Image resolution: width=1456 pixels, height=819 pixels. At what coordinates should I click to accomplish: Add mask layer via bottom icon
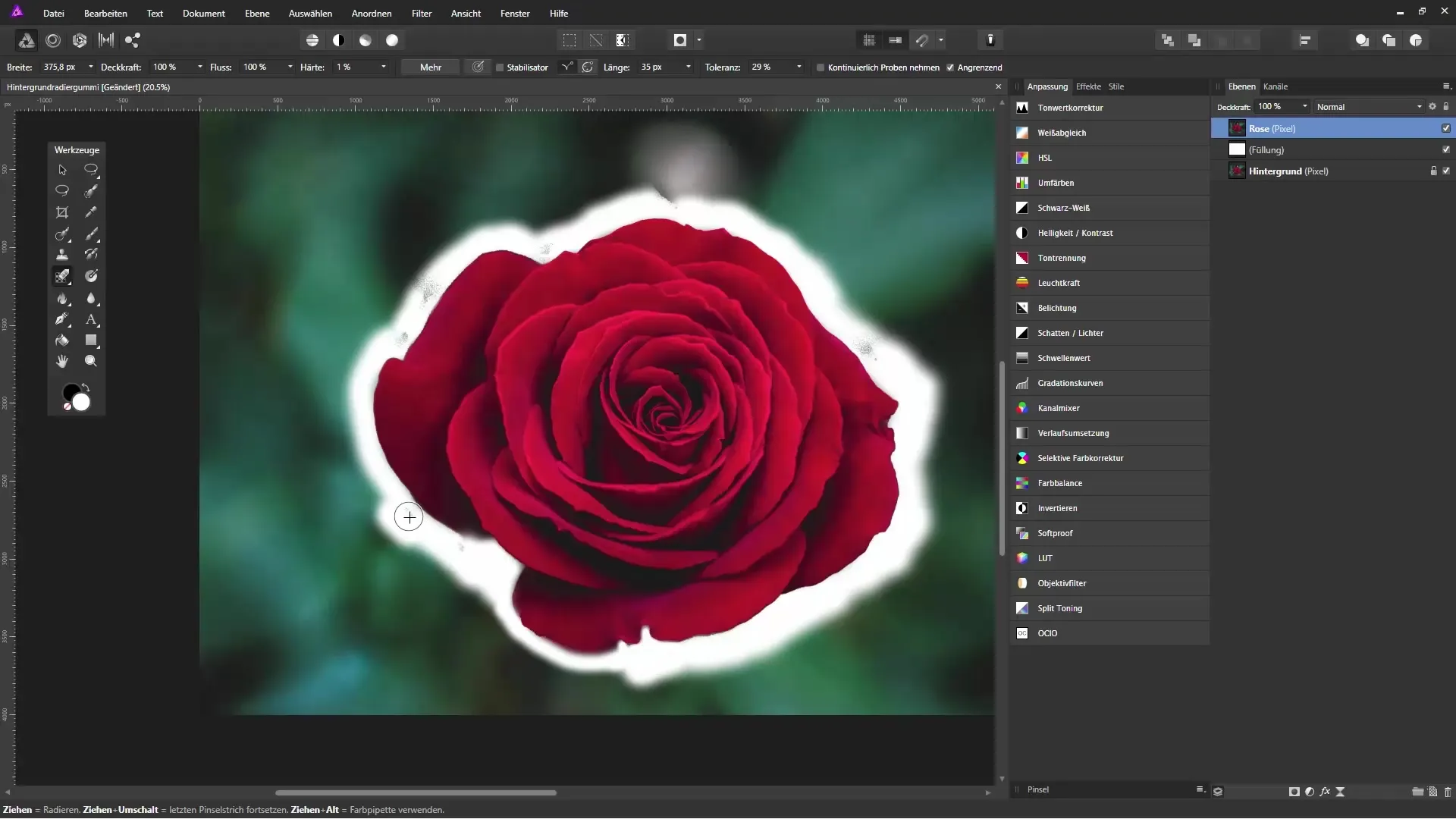point(1294,792)
